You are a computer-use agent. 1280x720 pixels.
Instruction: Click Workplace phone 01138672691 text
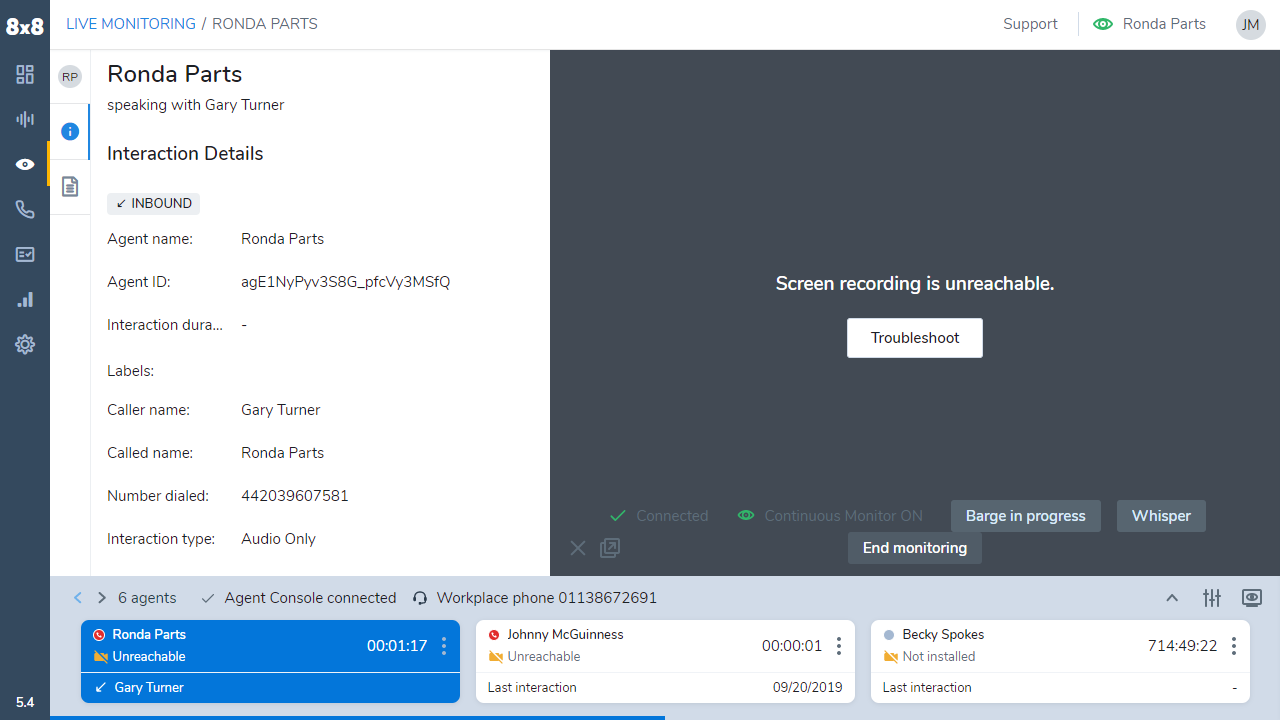point(547,598)
